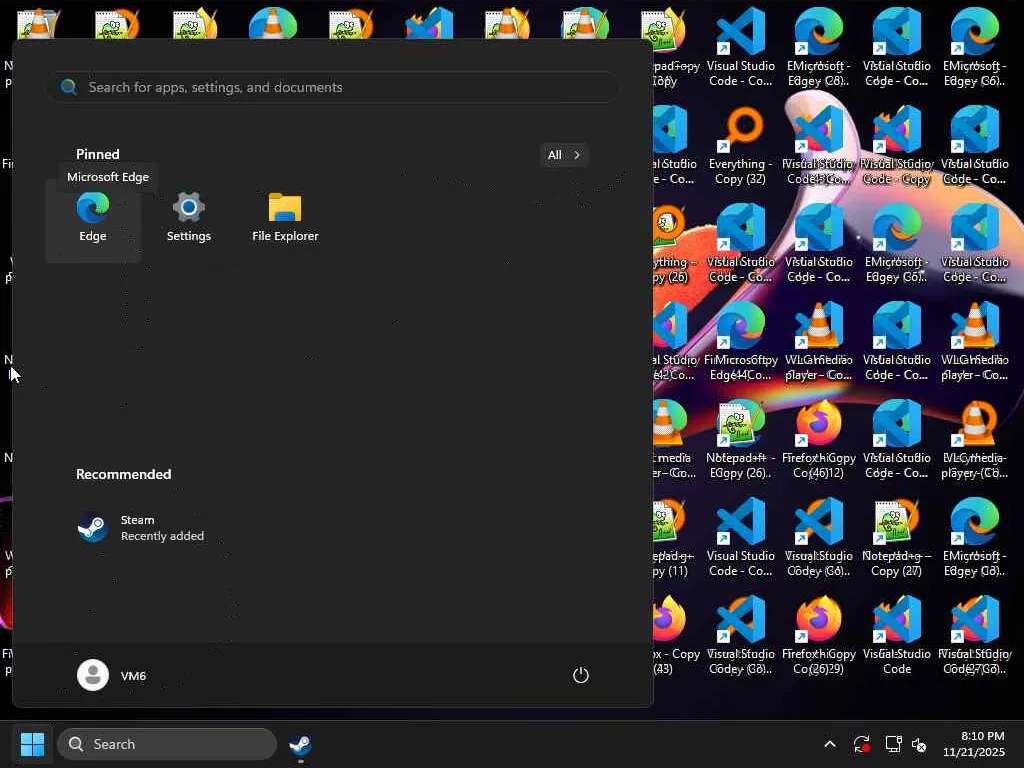Screen dimensions: 1024x768
Task: Select Notepad++ - Copy (26) desktop shortcut
Action: 741,440
